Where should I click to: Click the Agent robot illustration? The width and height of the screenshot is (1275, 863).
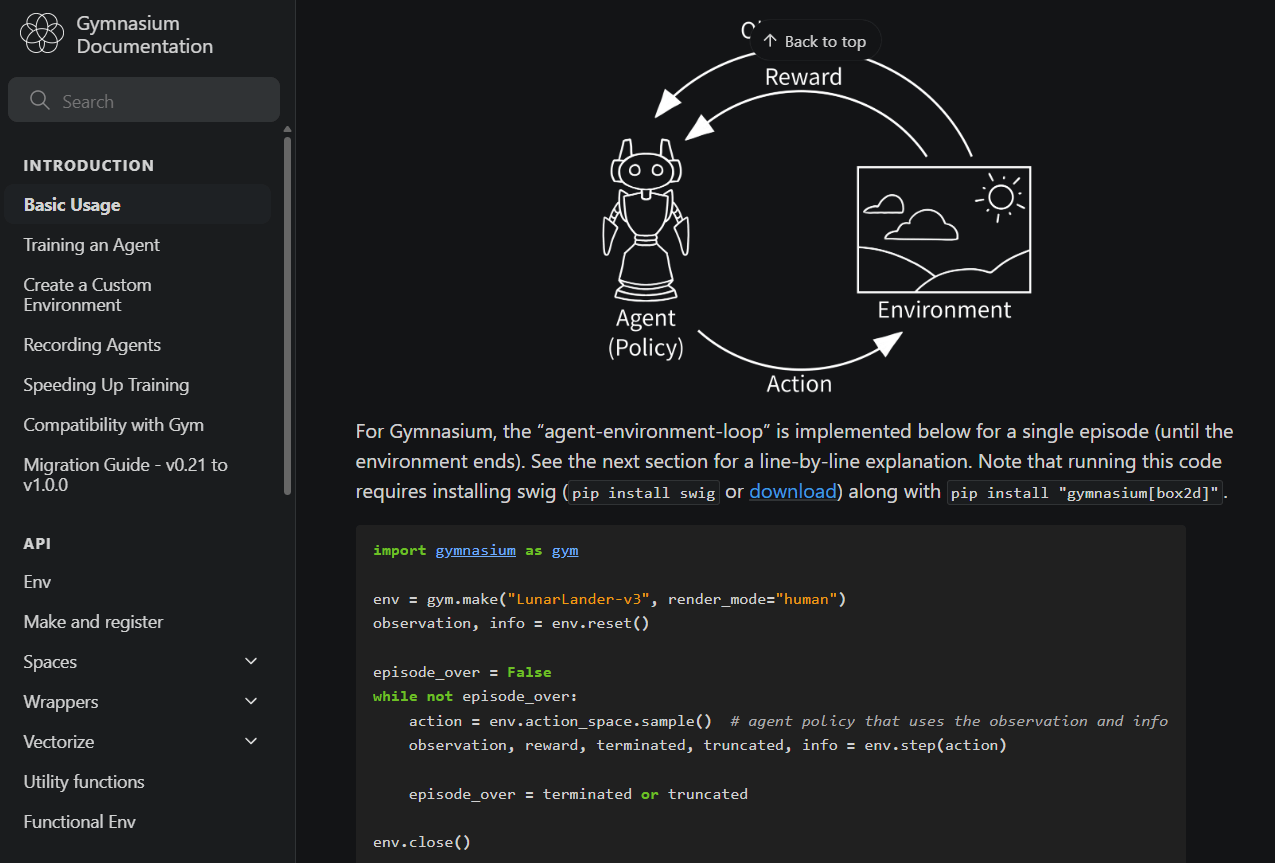(x=645, y=220)
